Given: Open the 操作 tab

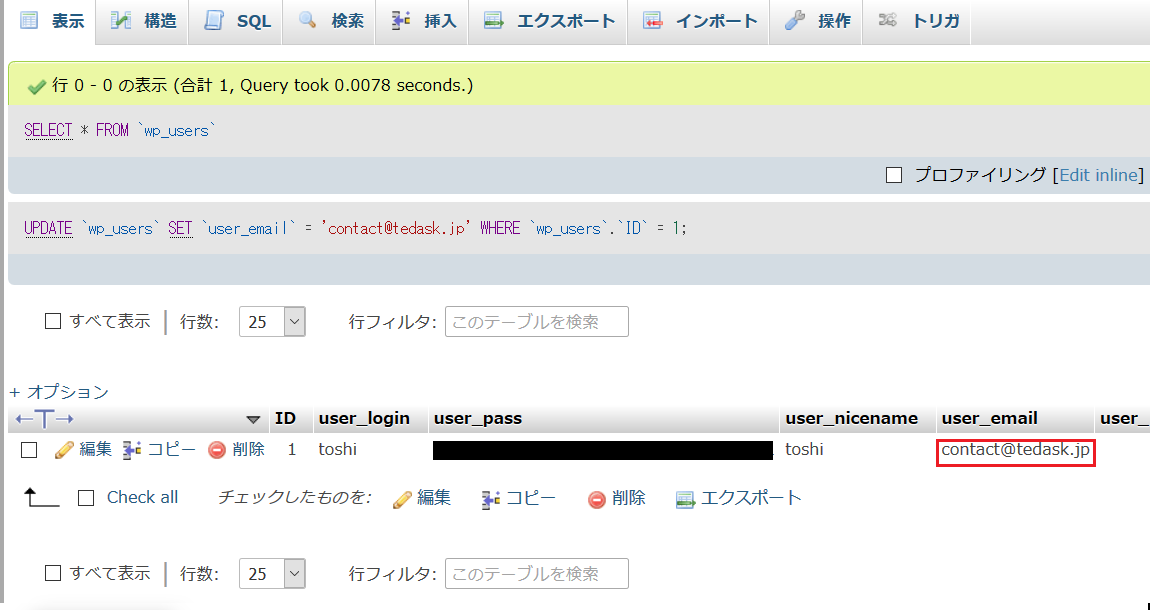Looking at the screenshot, I should point(816,21).
